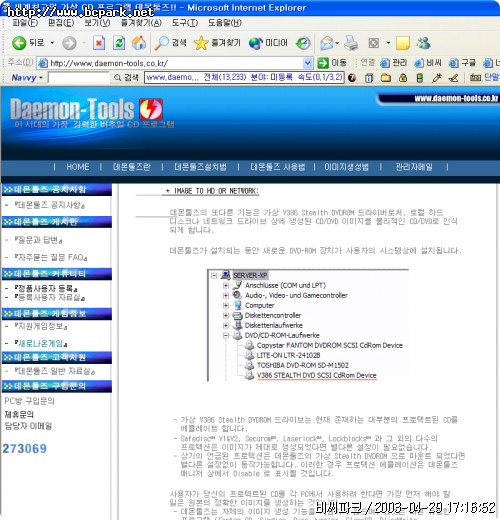Open Search (검색) magnifier in toolbar

(170, 43)
